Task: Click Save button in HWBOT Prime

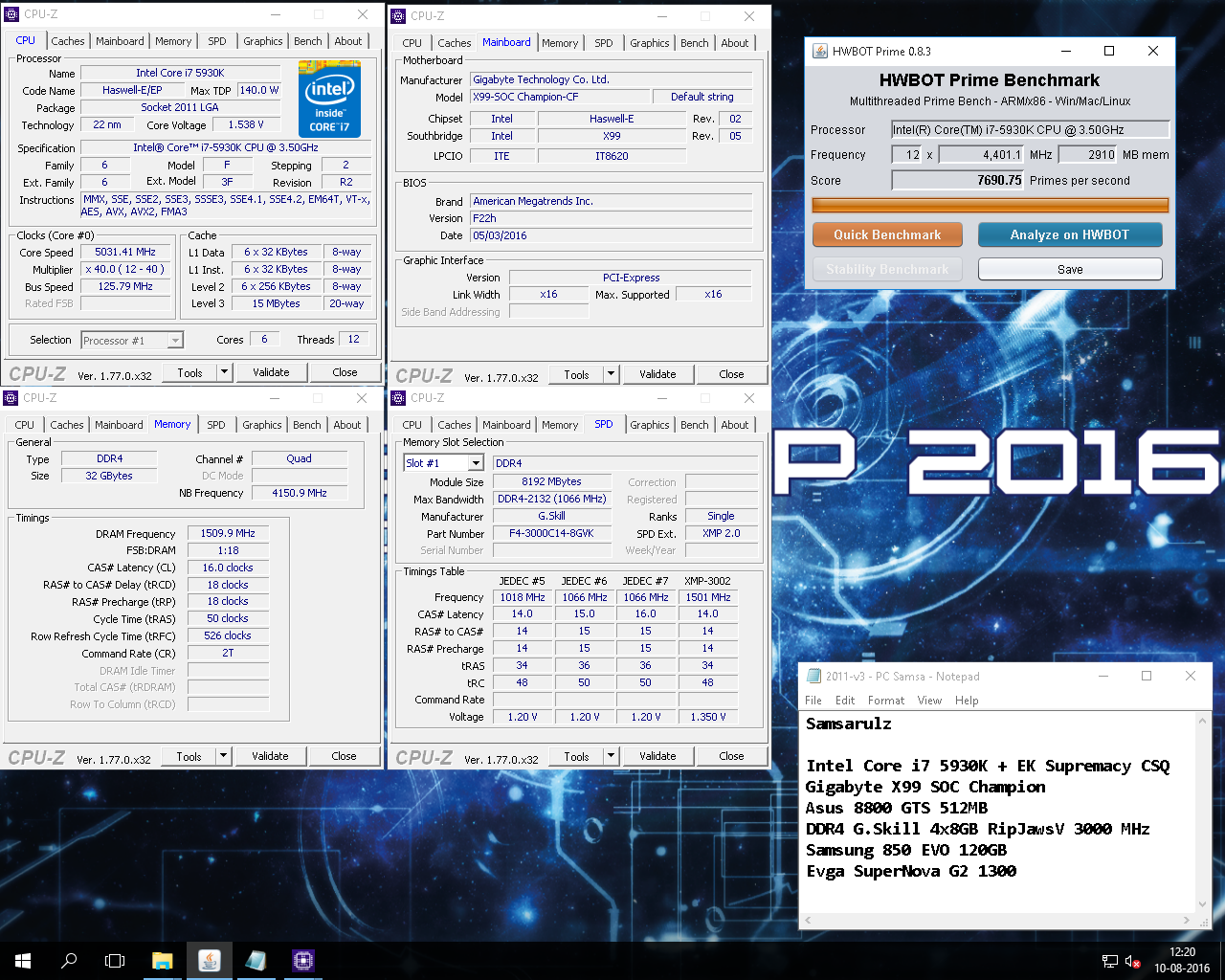Action: (x=1070, y=269)
